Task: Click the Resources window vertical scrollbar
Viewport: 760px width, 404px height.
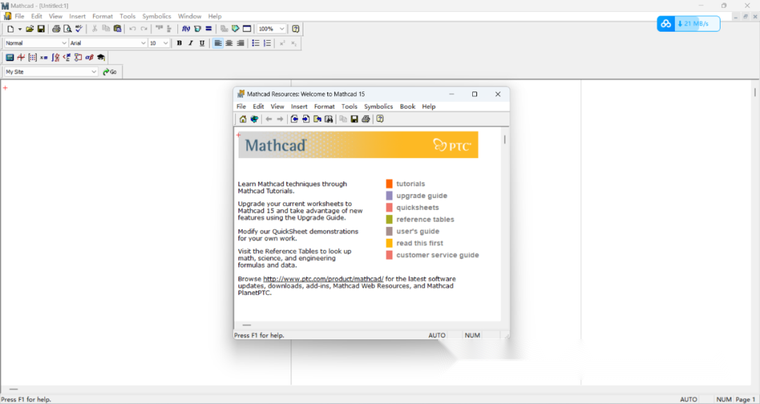Action: [505, 140]
